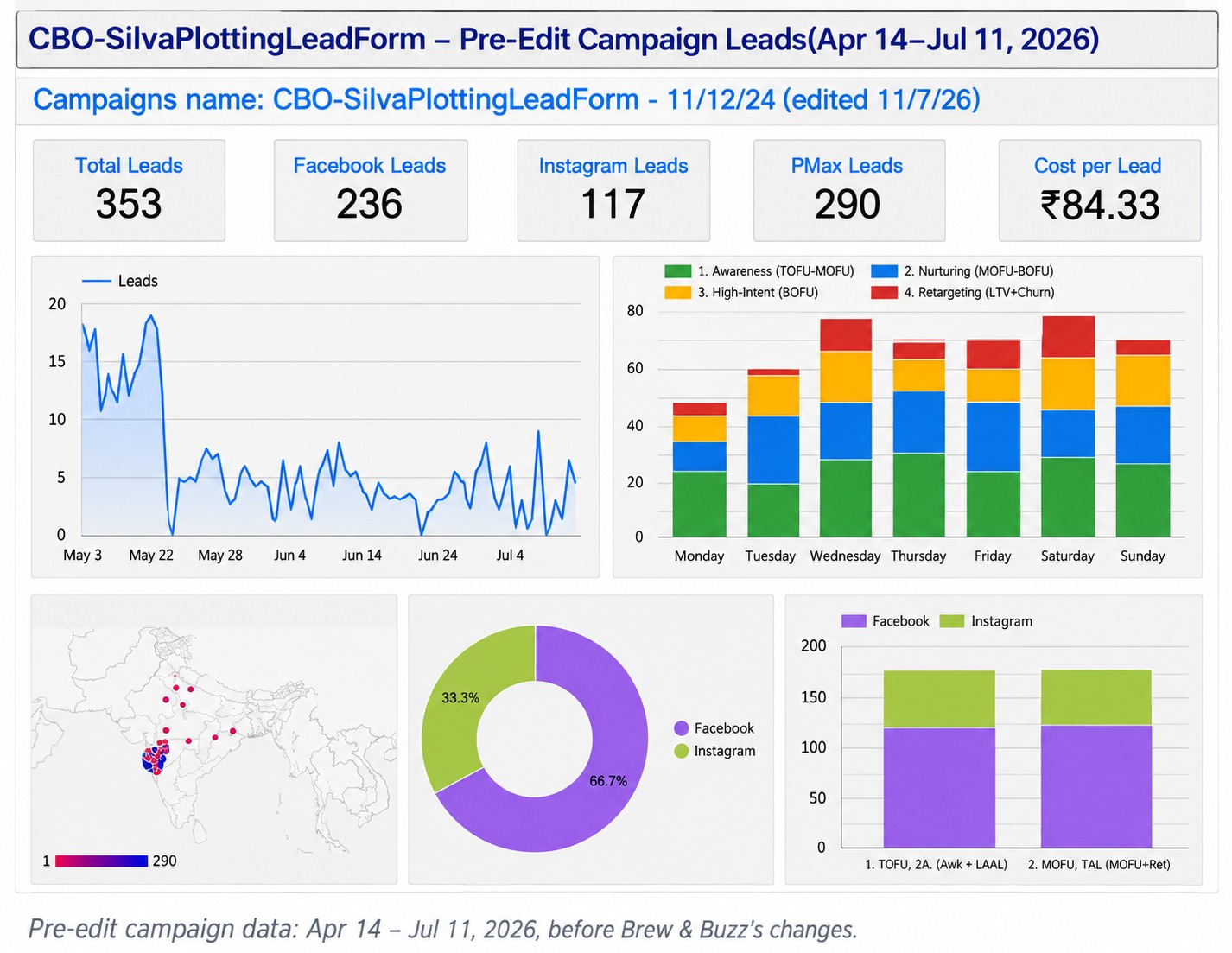Click the Jul 4 x-axis label
Image resolution: width=1232 pixels, height=953 pixels.
[x=510, y=556]
